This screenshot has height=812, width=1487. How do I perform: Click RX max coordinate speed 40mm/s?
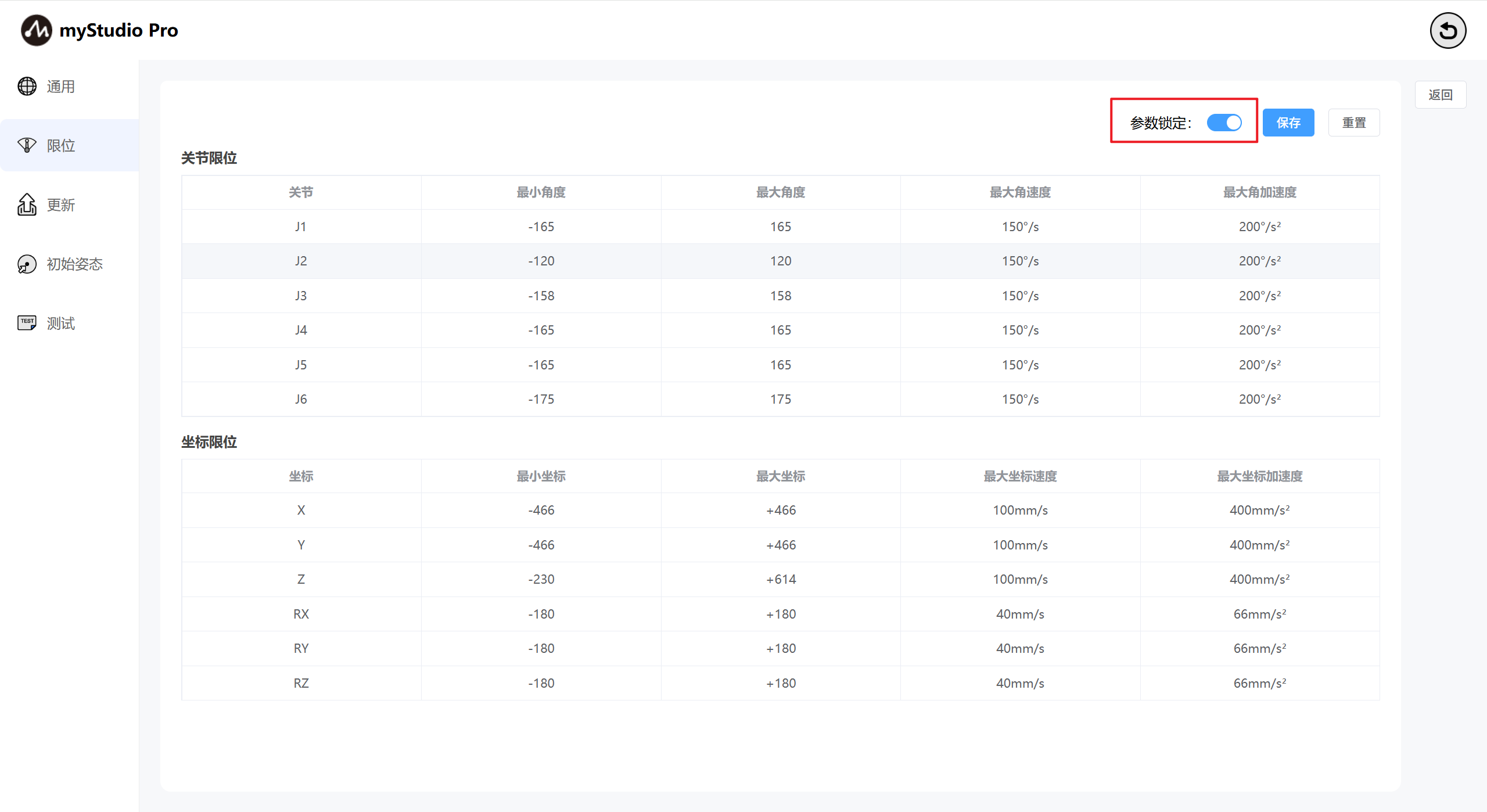[1019, 614]
